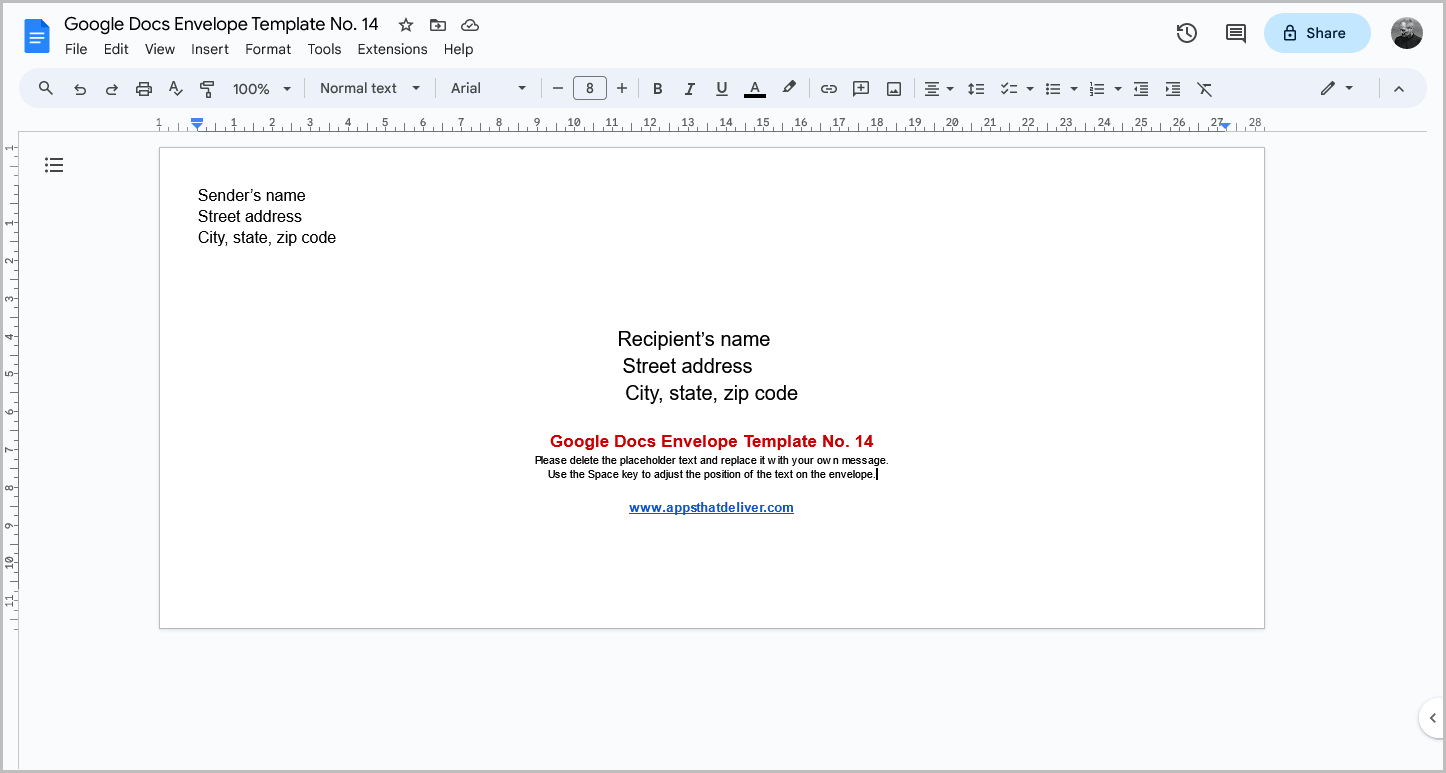Insert an image from toolbar

click(x=894, y=89)
